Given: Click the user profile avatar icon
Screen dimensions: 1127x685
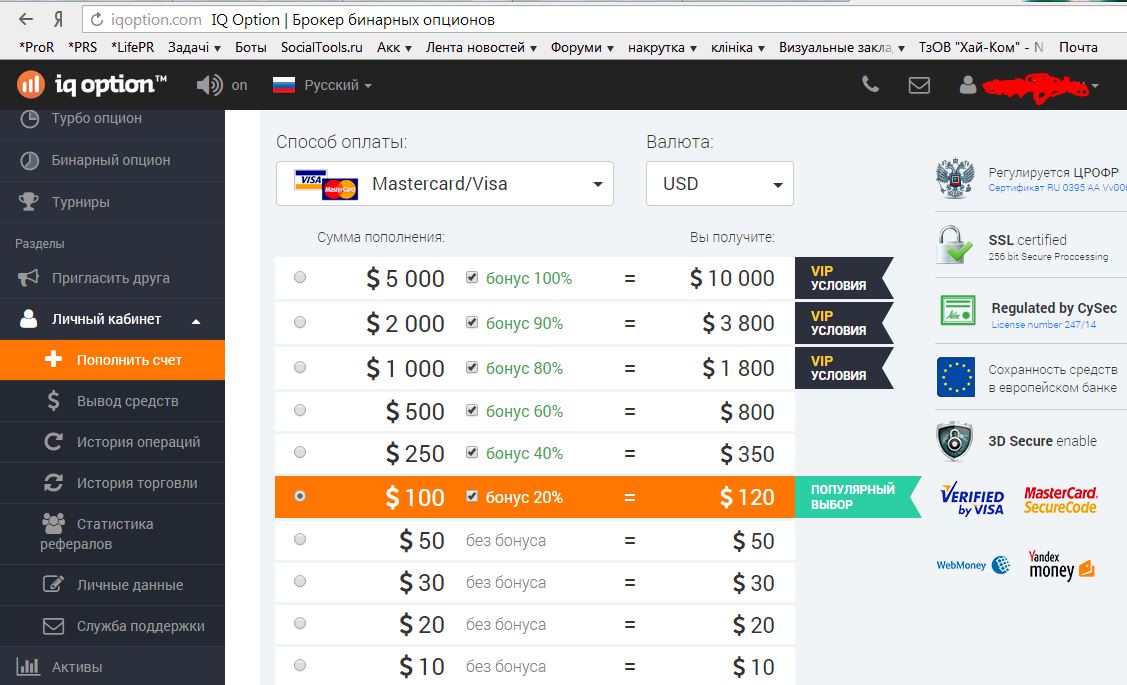Looking at the screenshot, I should click(967, 85).
